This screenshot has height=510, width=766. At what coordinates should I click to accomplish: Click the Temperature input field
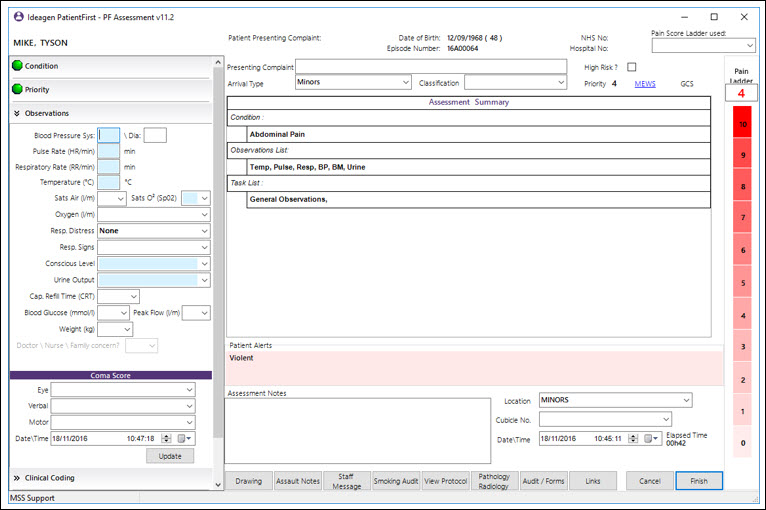(108, 182)
